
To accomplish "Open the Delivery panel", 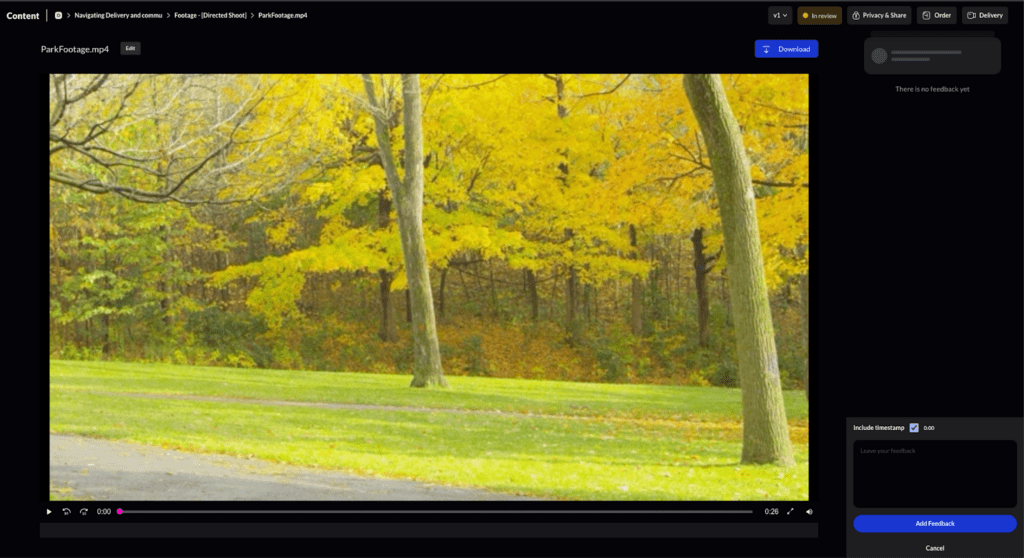I will (x=984, y=15).
